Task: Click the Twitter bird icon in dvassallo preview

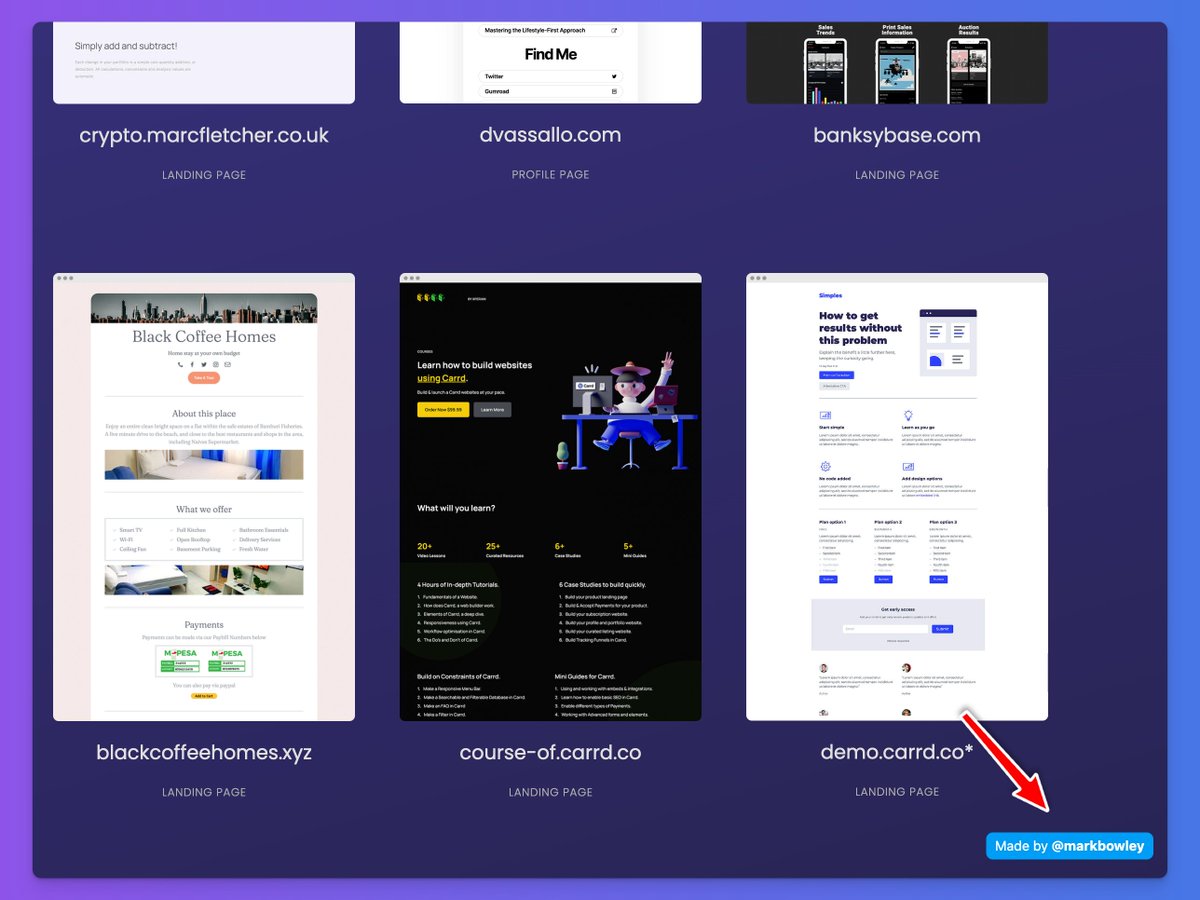Action: coord(614,76)
